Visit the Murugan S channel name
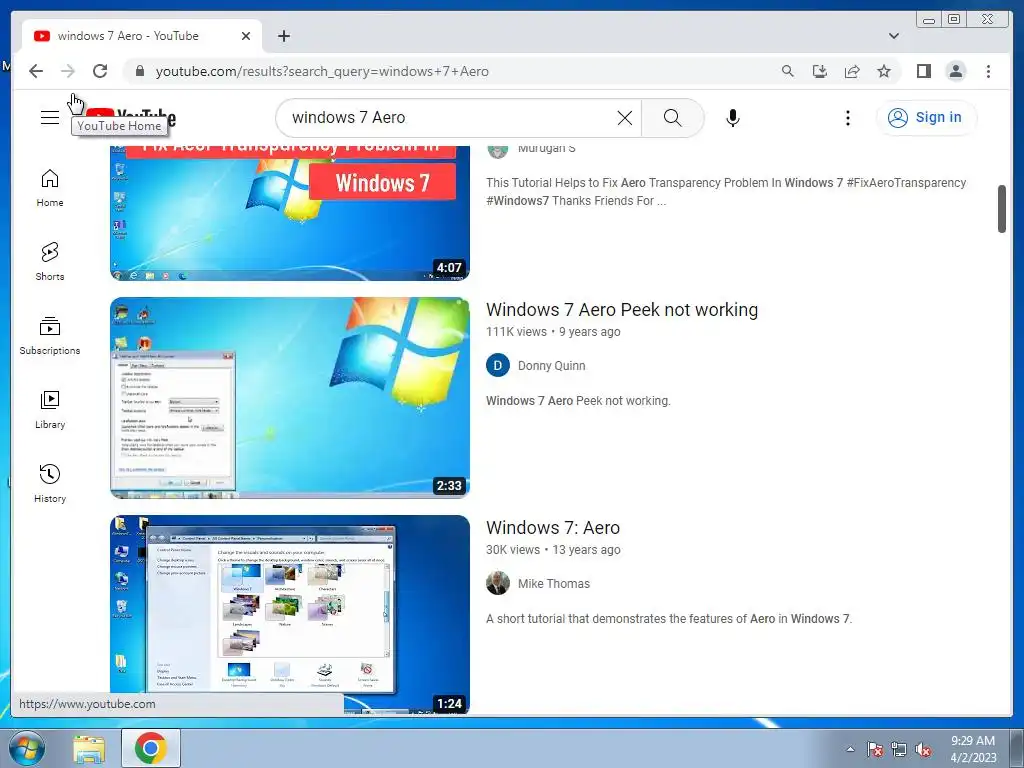 (x=547, y=149)
